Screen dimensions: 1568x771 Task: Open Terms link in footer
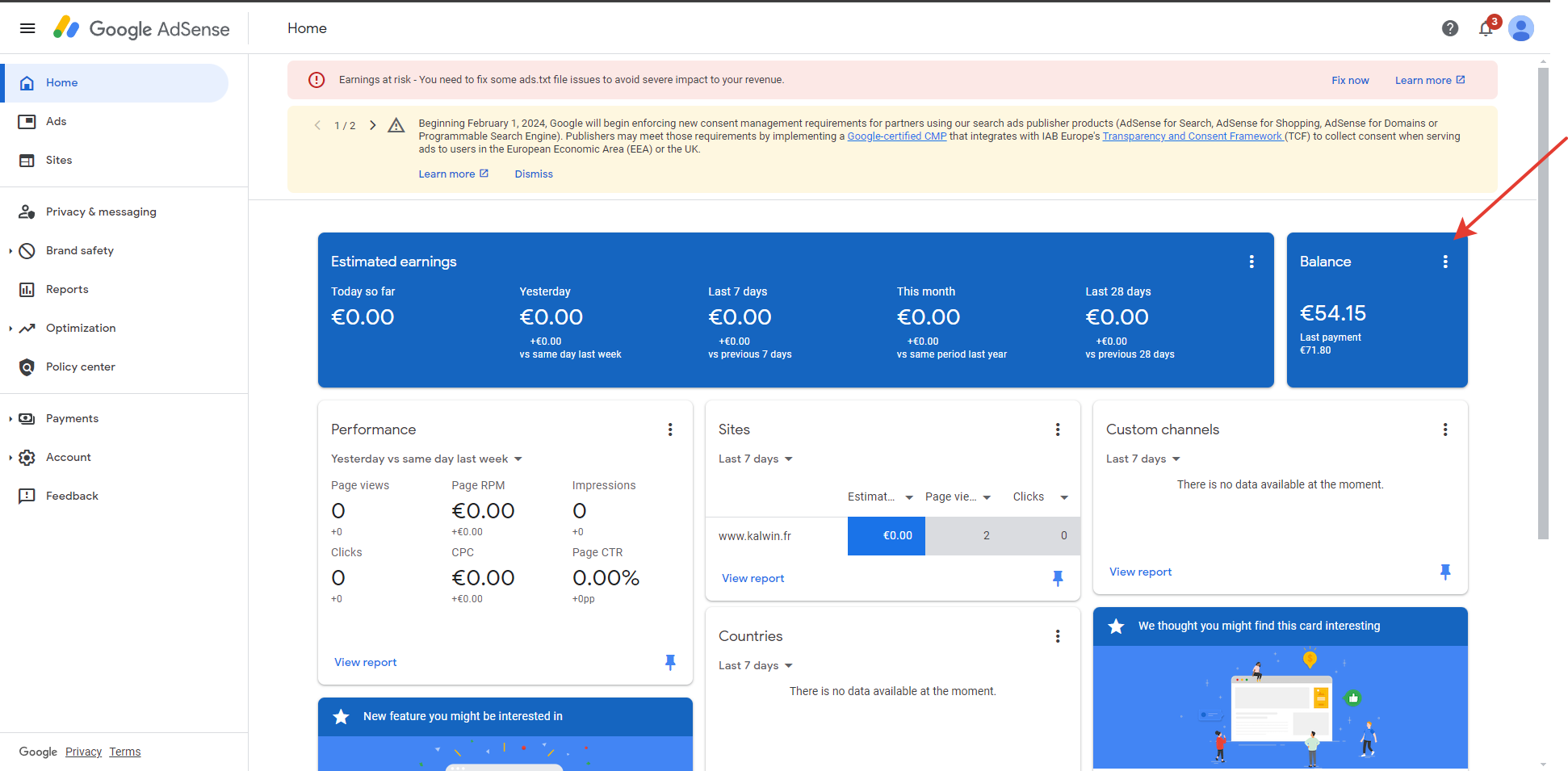pos(125,752)
